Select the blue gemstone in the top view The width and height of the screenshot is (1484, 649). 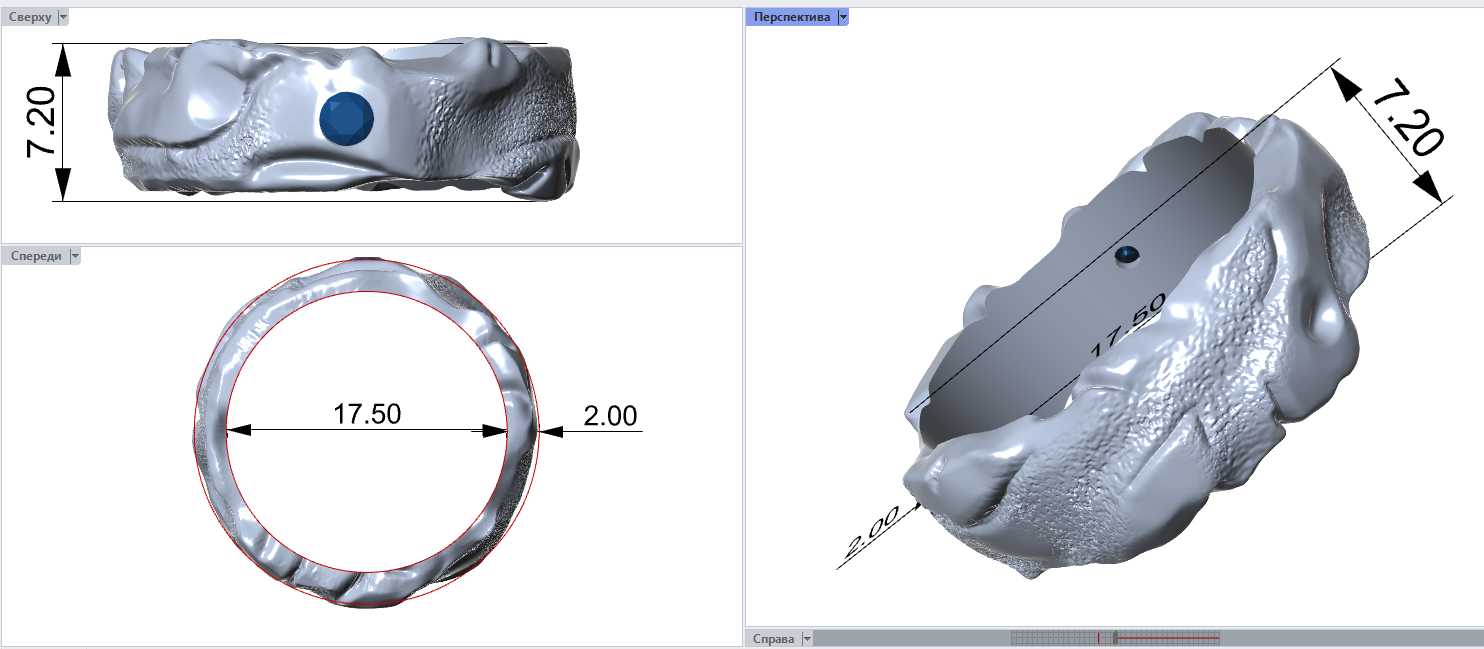[348, 117]
